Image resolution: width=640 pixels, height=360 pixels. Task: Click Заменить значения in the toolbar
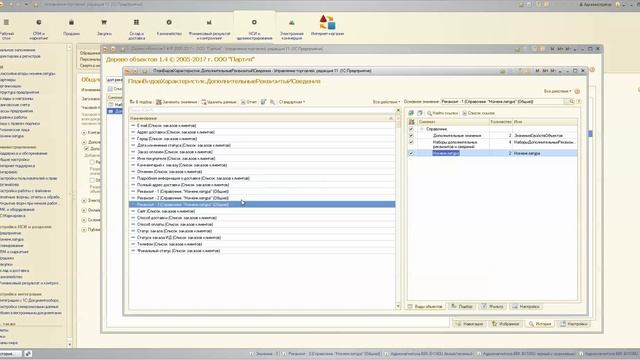[177, 102]
